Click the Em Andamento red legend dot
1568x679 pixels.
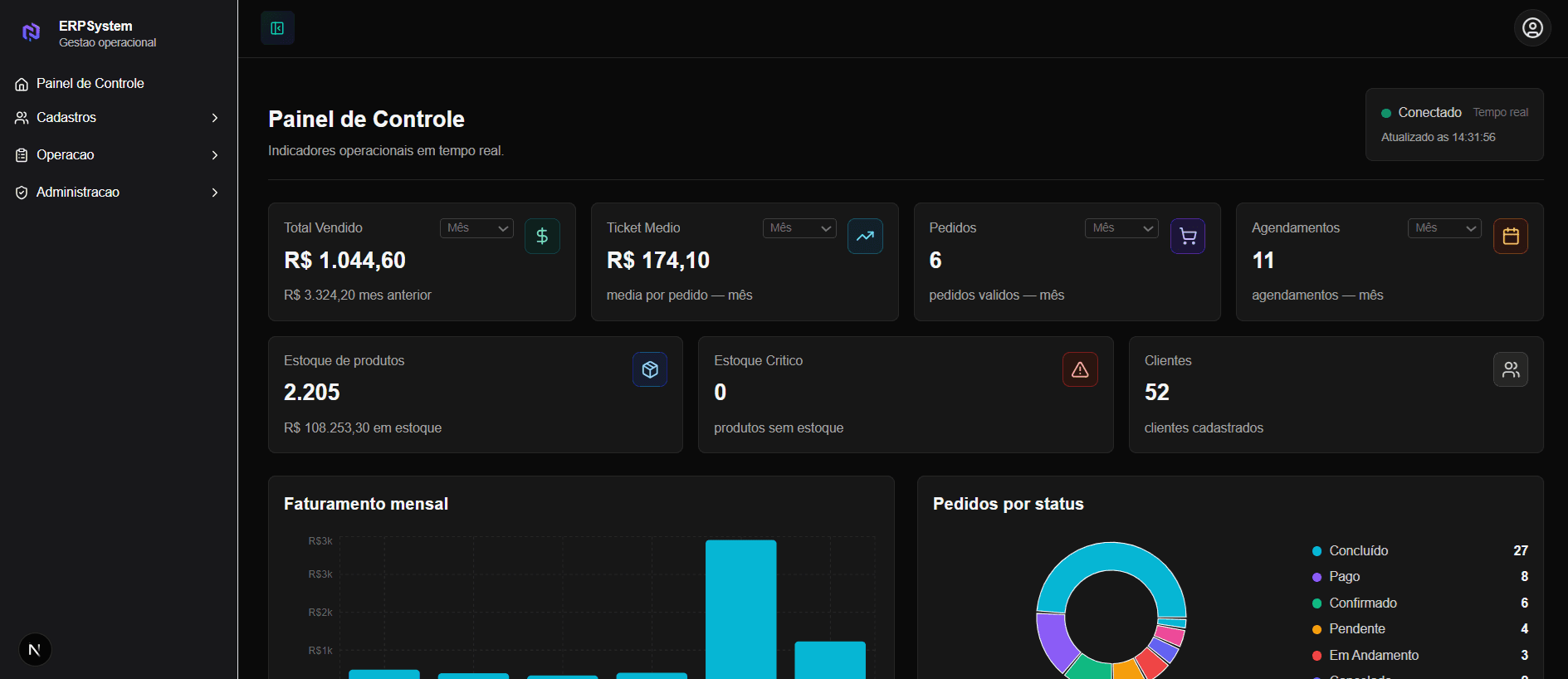[1316, 656]
